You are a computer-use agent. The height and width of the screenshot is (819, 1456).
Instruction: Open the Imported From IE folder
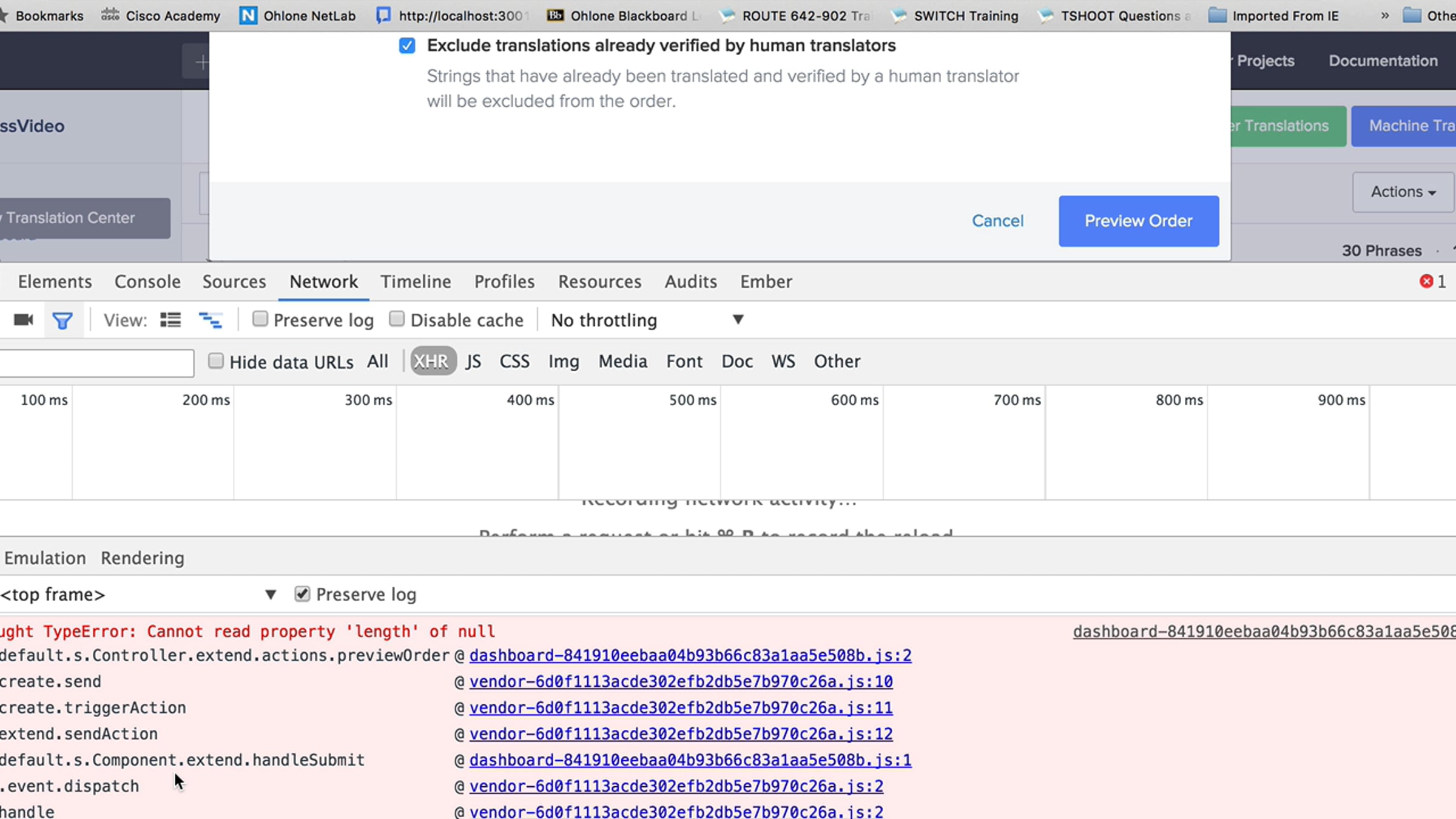pyautogui.click(x=1273, y=16)
